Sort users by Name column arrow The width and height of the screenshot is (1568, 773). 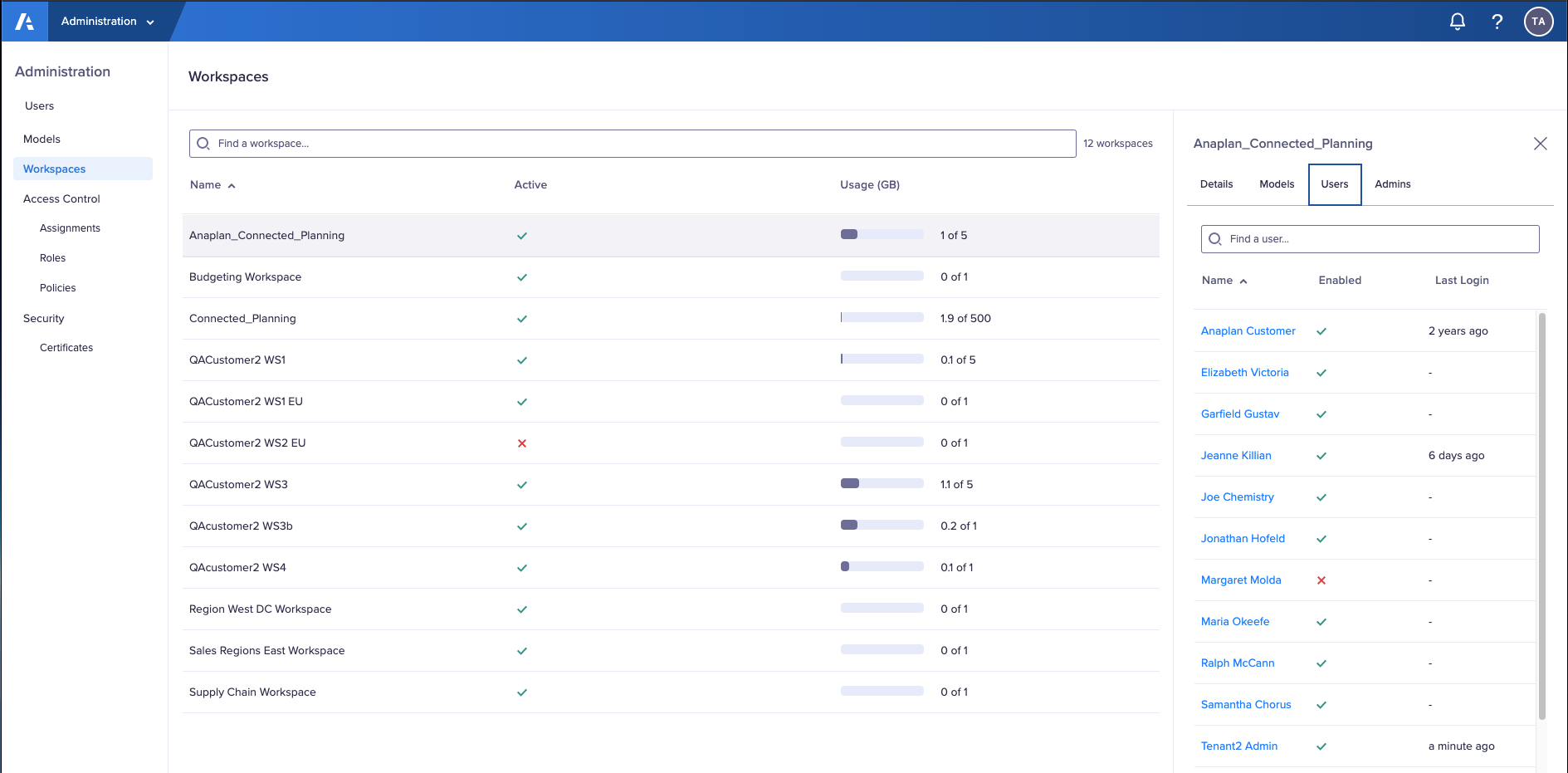[x=1243, y=281]
